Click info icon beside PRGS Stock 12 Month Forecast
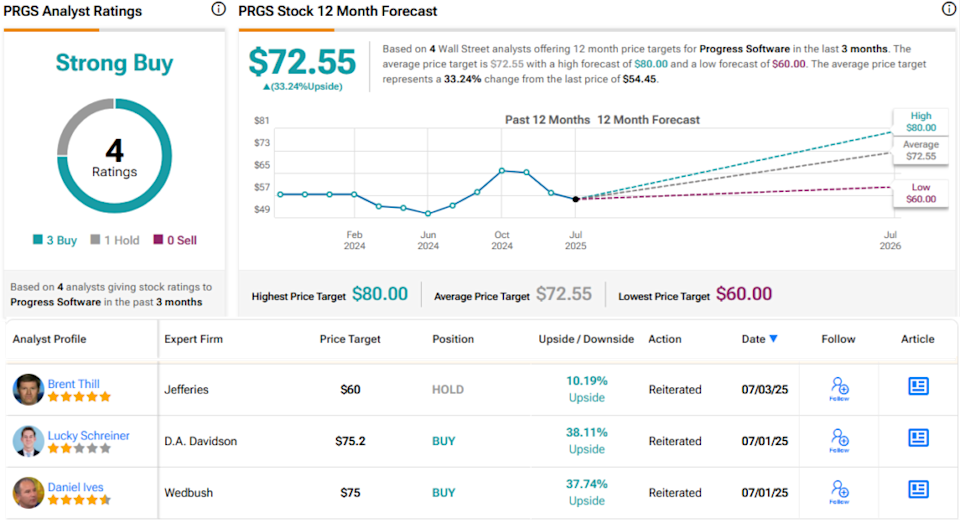960x523 pixels. [949, 10]
